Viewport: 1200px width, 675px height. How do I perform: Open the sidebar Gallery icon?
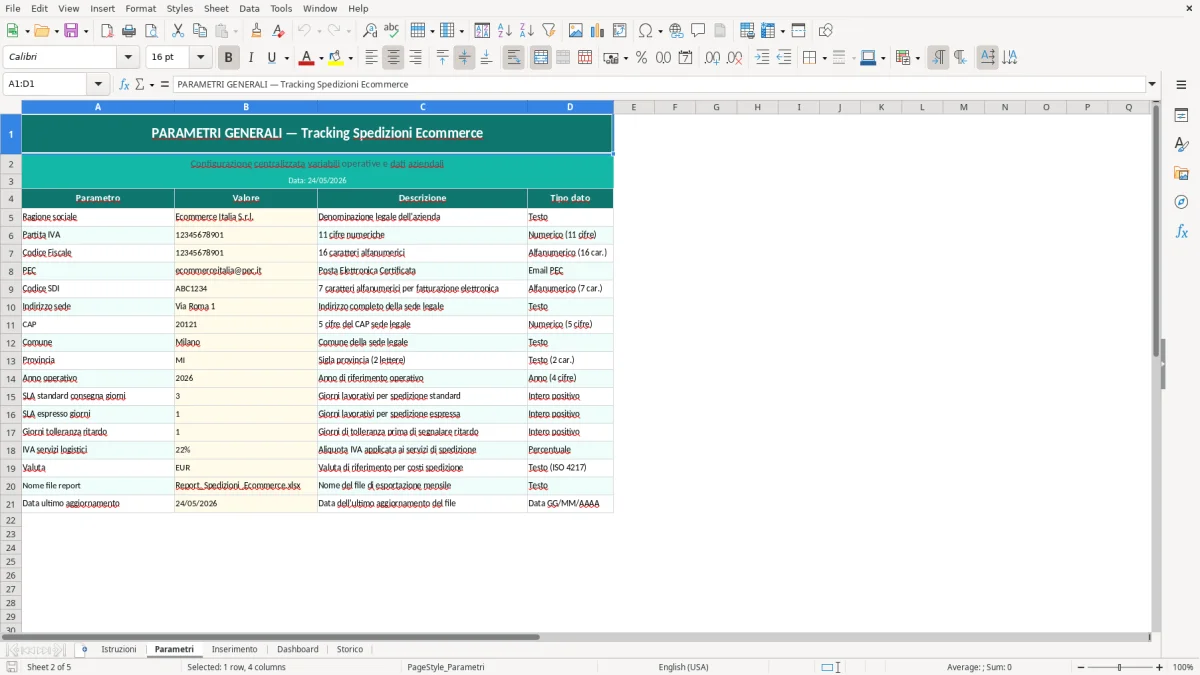1181,174
